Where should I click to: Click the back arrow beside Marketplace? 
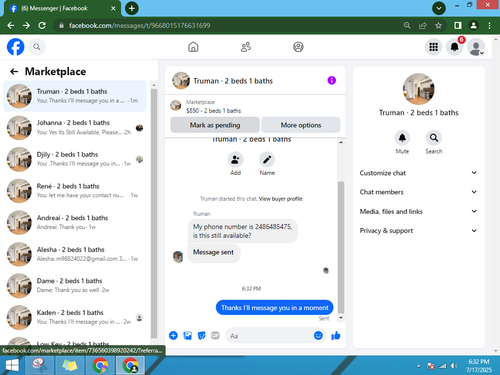(x=14, y=71)
